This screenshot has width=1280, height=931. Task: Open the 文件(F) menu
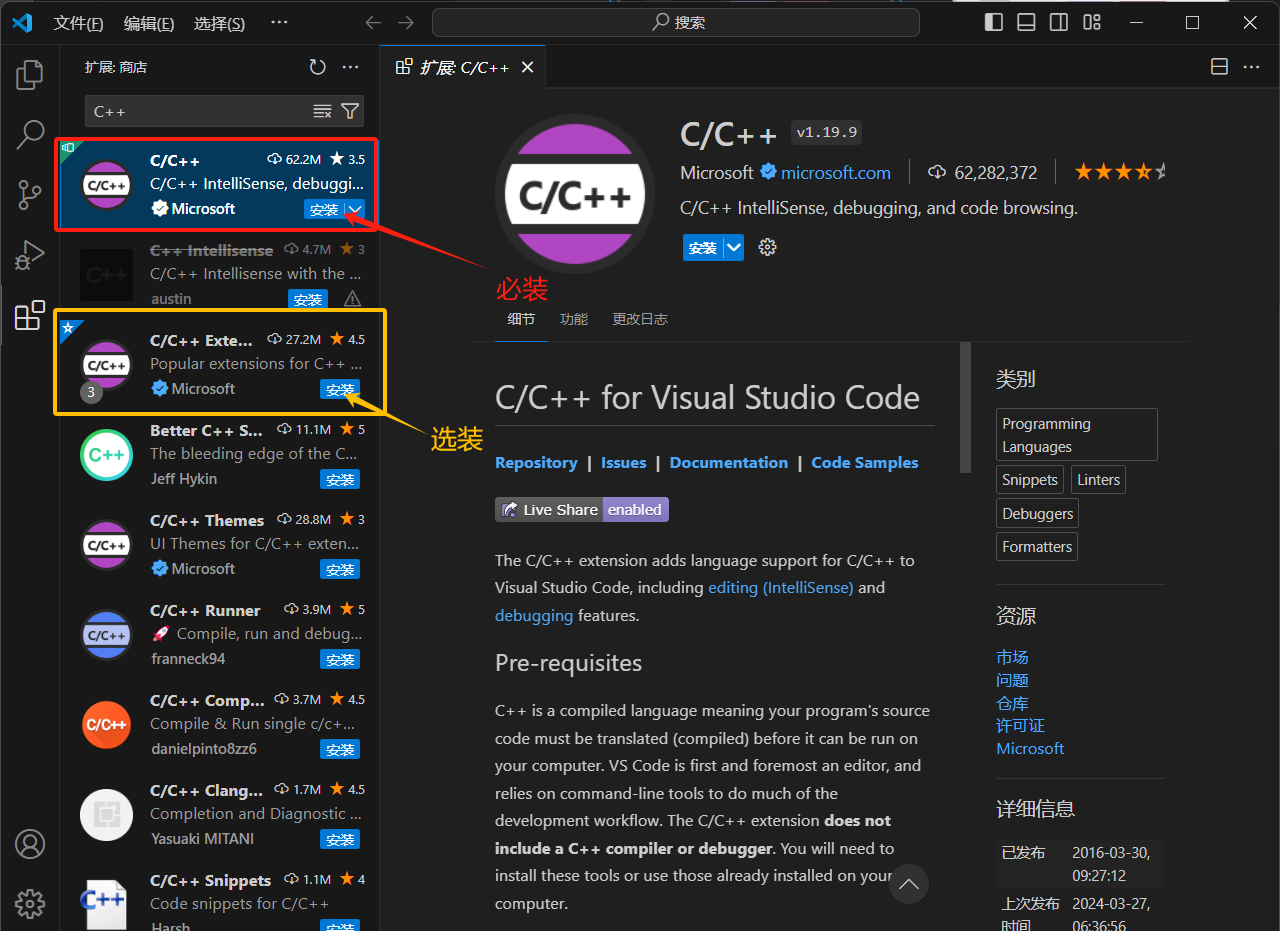pyautogui.click(x=78, y=23)
